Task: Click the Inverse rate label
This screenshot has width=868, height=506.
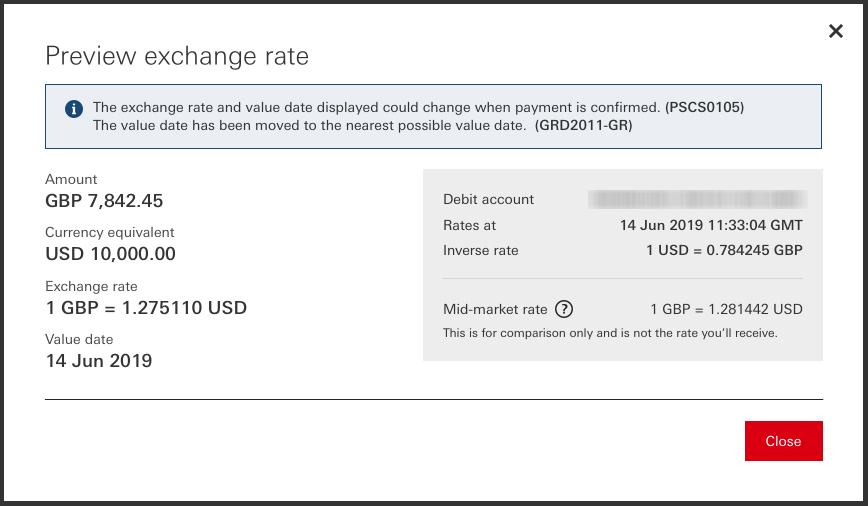Action: pyautogui.click(x=480, y=250)
